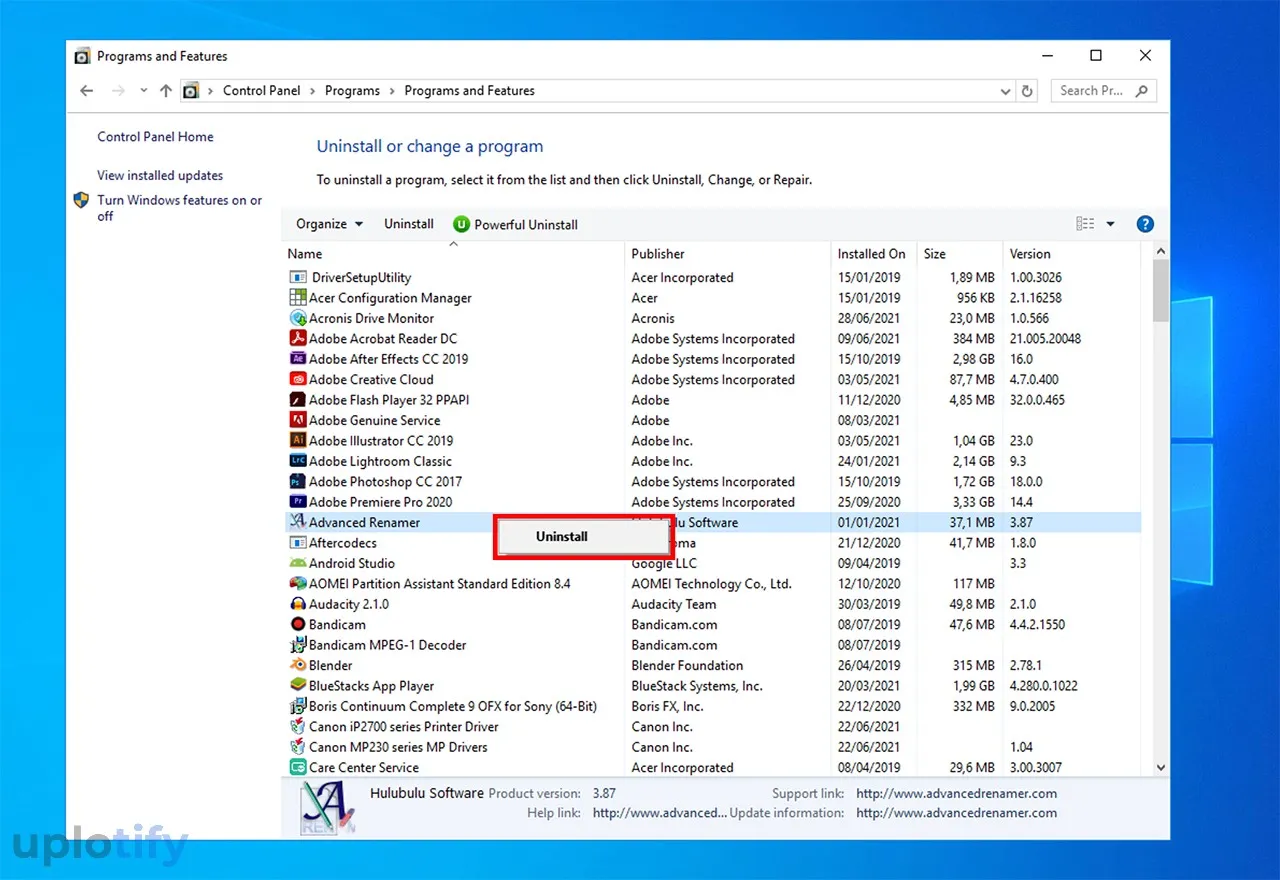Click the BlueStacks App Player icon

[297, 686]
